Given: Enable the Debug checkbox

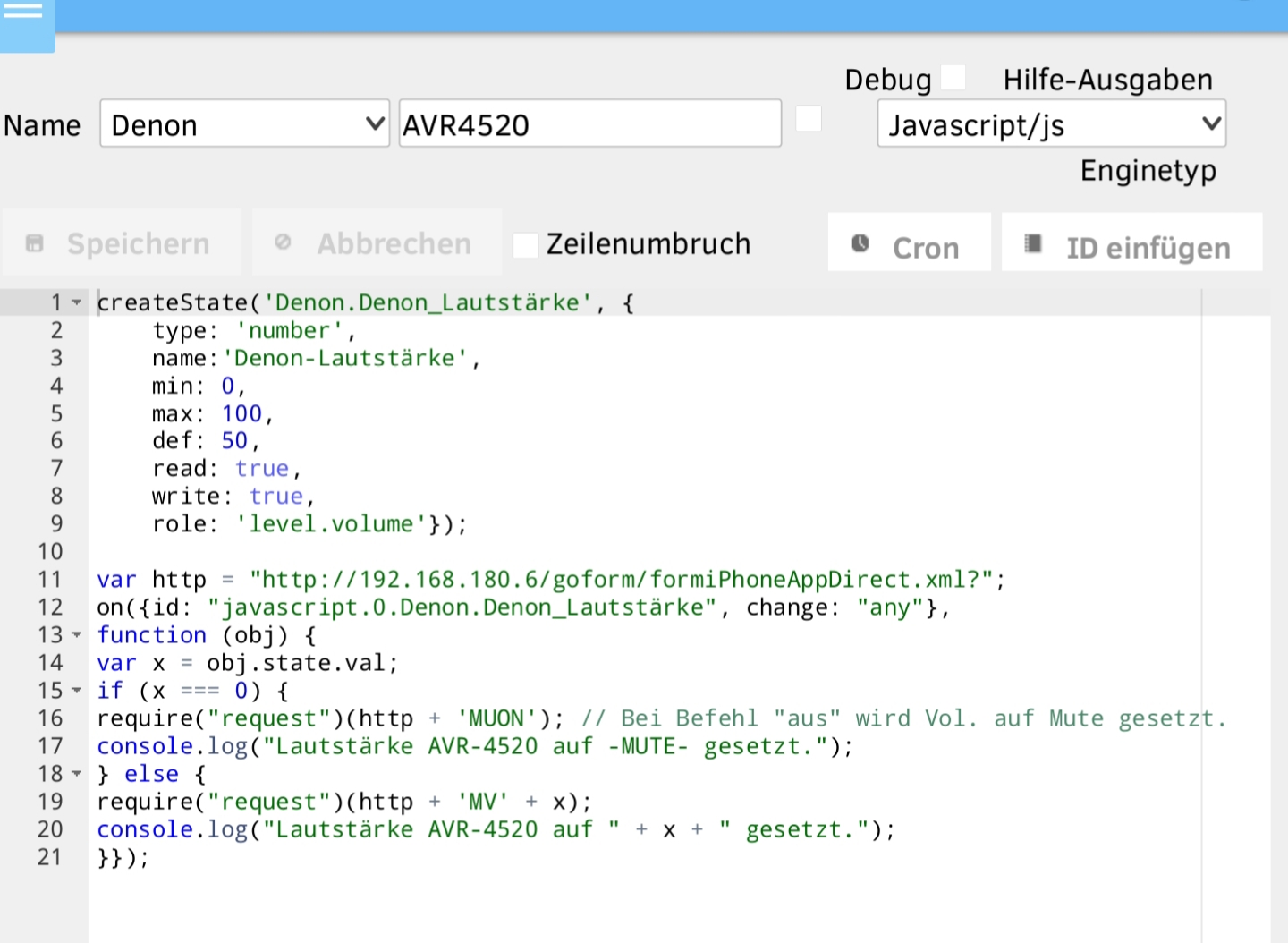Looking at the screenshot, I should (953, 78).
